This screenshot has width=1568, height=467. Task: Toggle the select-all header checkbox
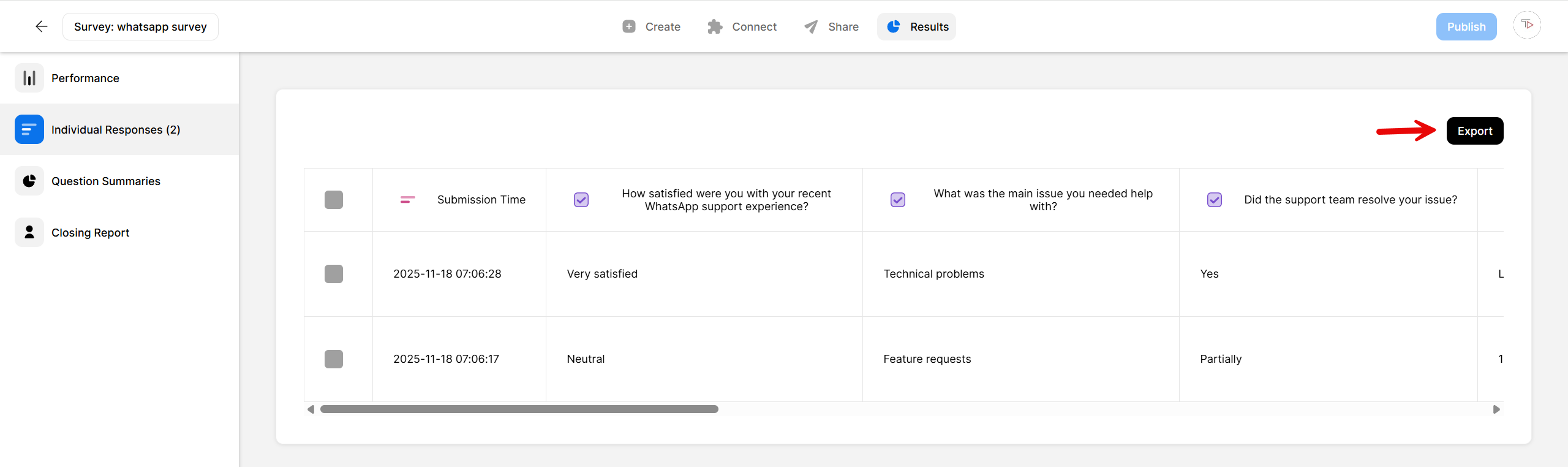(334, 200)
